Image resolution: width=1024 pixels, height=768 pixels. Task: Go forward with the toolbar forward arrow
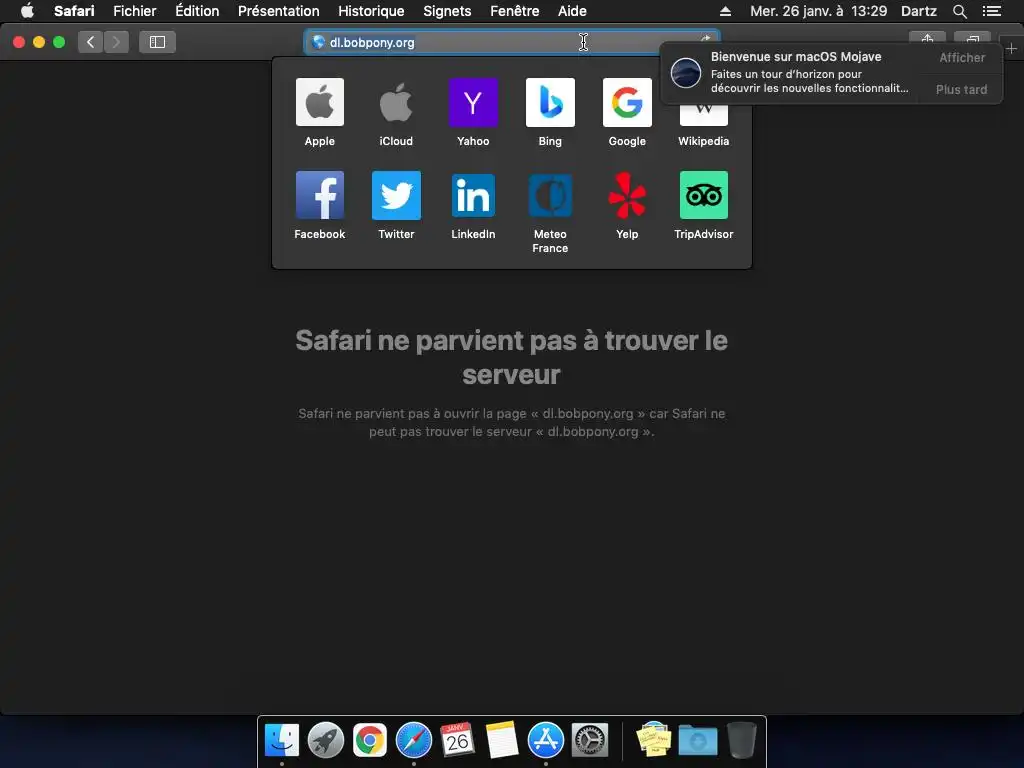tap(116, 42)
